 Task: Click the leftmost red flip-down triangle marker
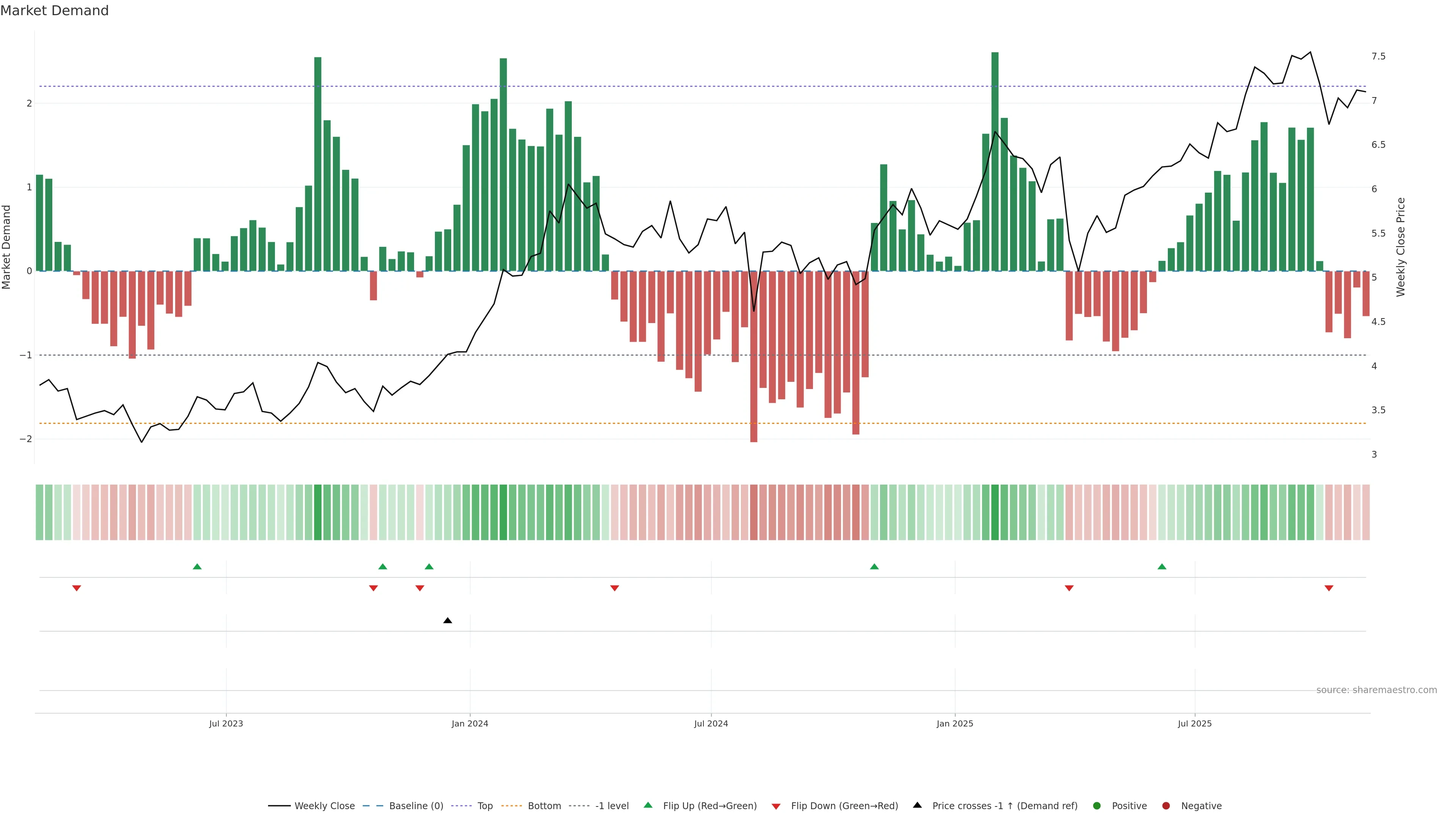point(77,588)
